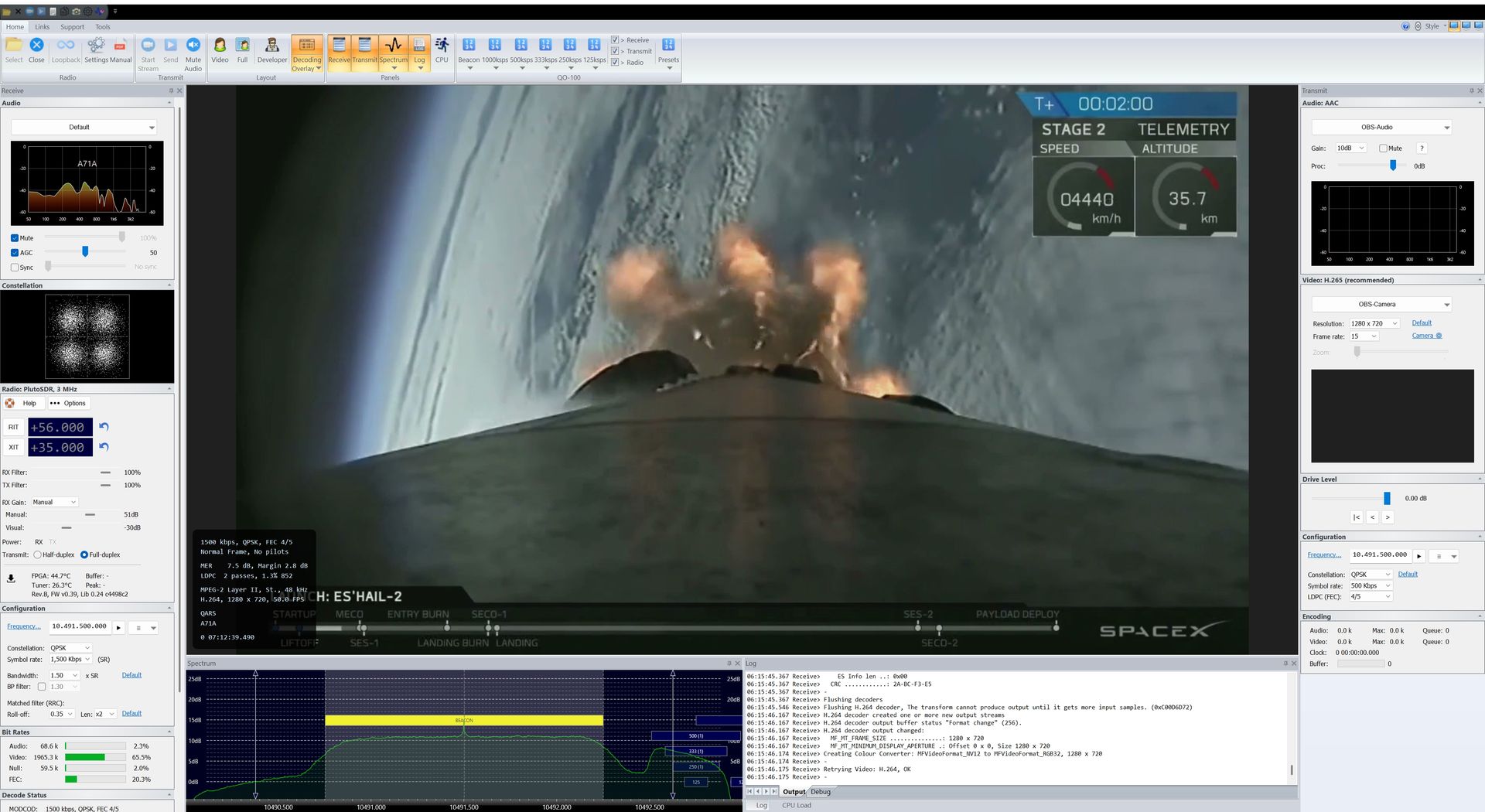1485x812 pixels.
Task: Click the Options button under PlutoSDR
Action: pos(68,403)
